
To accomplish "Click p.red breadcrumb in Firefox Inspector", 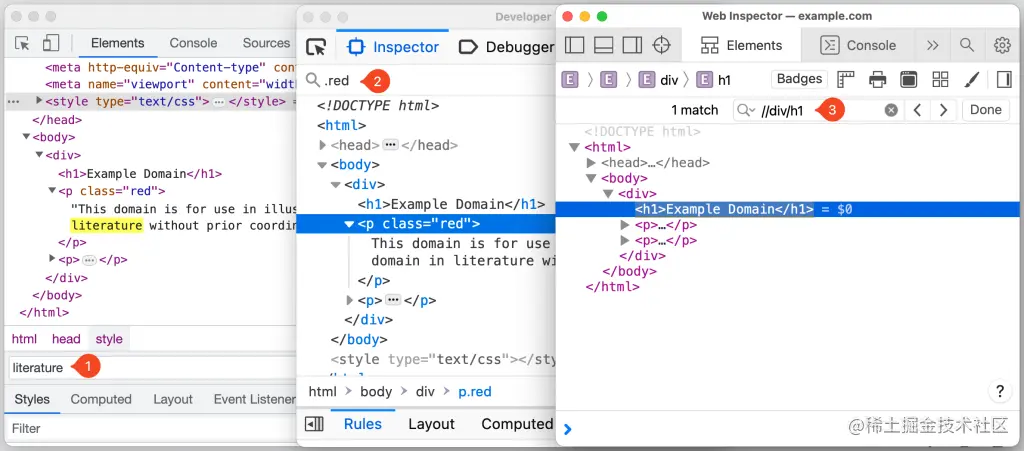I will pos(474,392).
